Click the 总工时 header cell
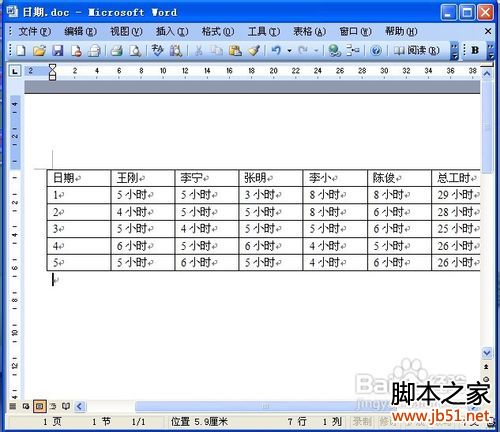500x432 pixels. (456, 178)
